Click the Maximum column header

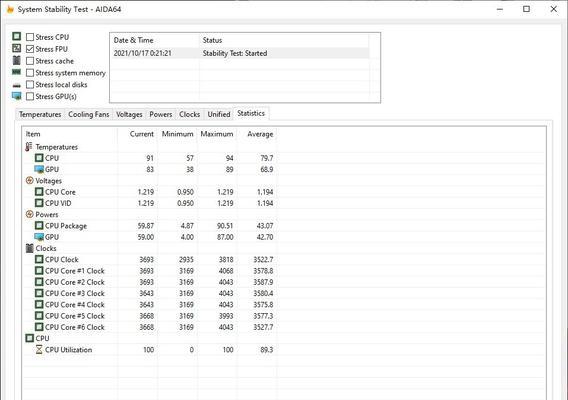point(217,134)
